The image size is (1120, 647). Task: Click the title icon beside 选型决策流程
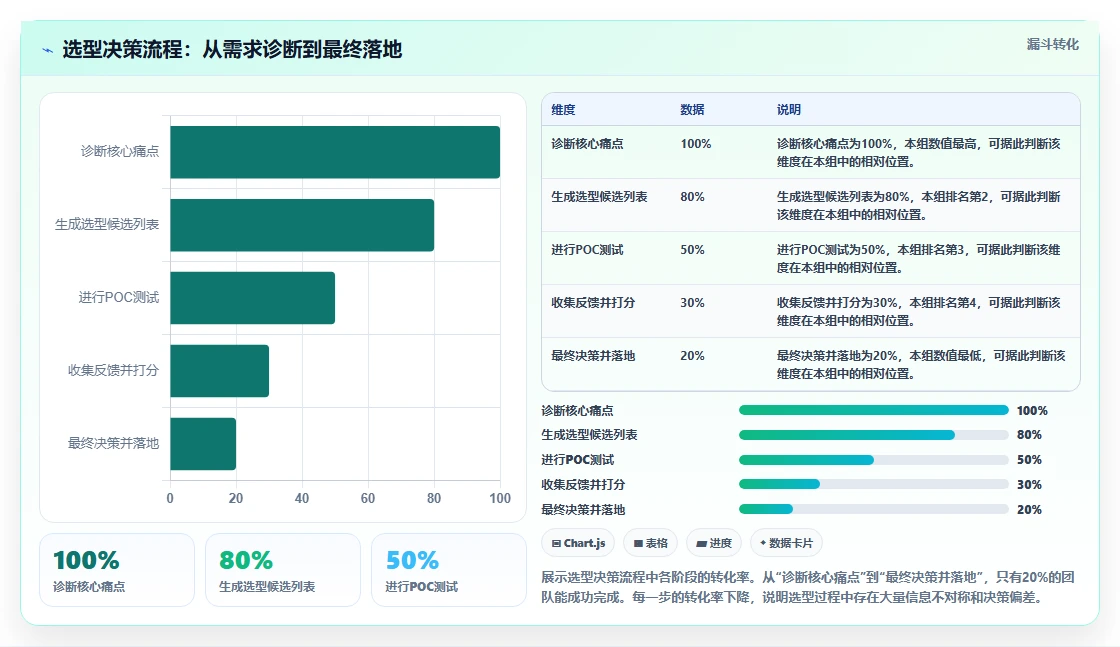point(48,50)
